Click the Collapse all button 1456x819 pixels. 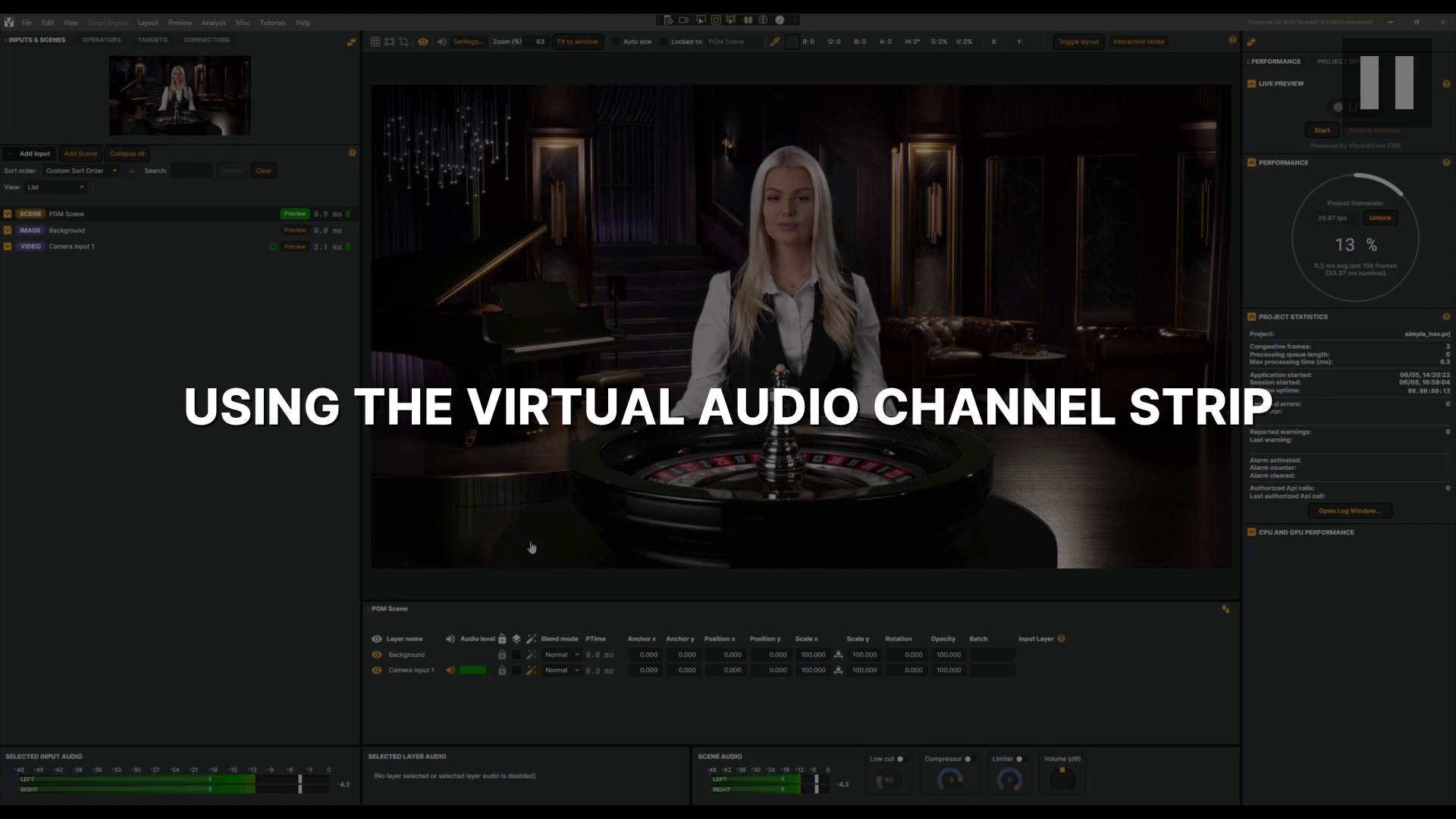pyautogui.click(x=127, y=153)
